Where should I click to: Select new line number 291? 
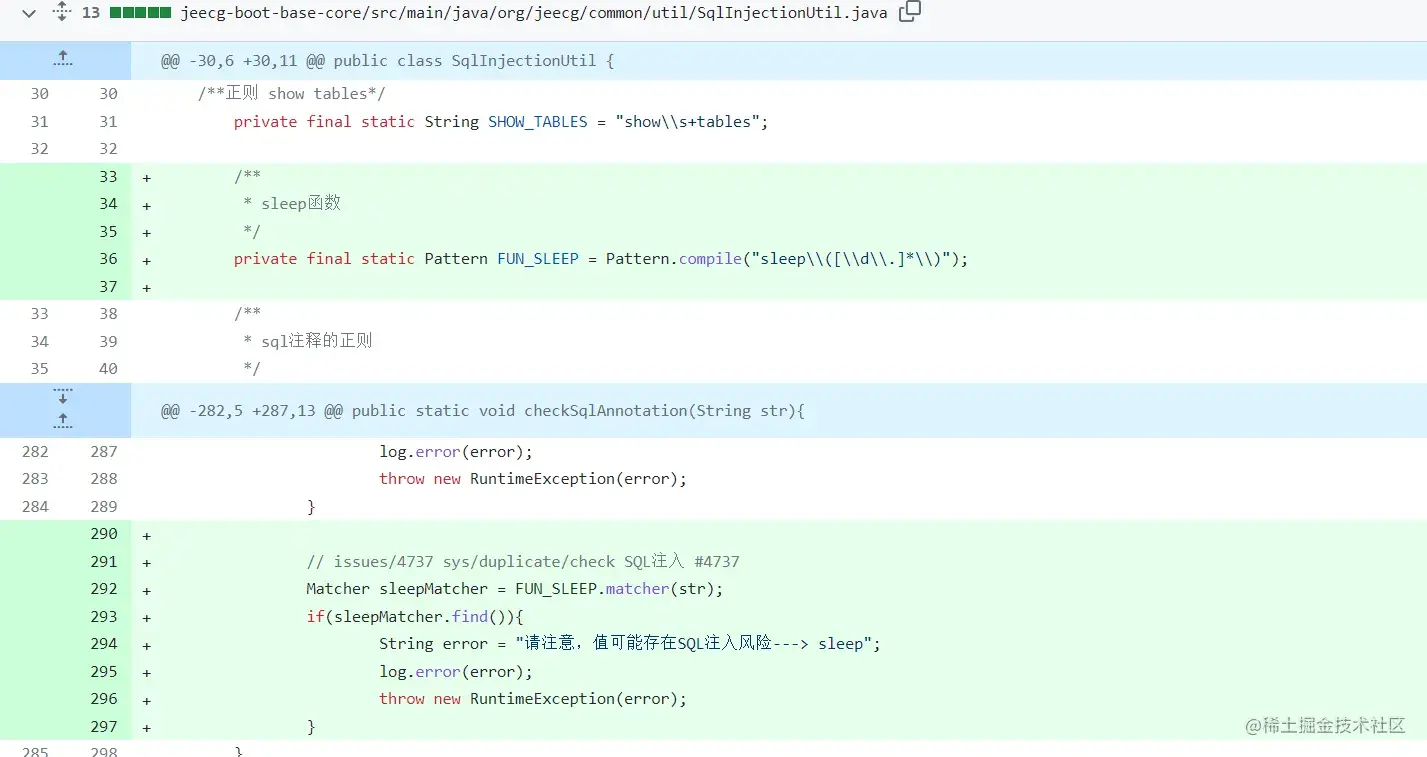(x=104, y=562)
